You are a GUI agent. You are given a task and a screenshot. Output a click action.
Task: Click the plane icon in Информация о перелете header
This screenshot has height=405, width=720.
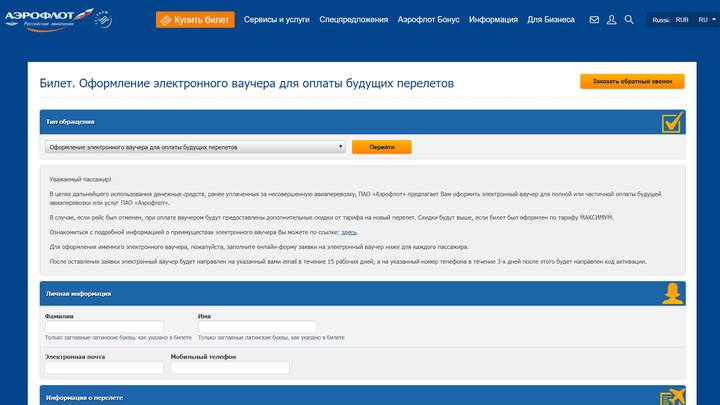click(x=673, y=397)
